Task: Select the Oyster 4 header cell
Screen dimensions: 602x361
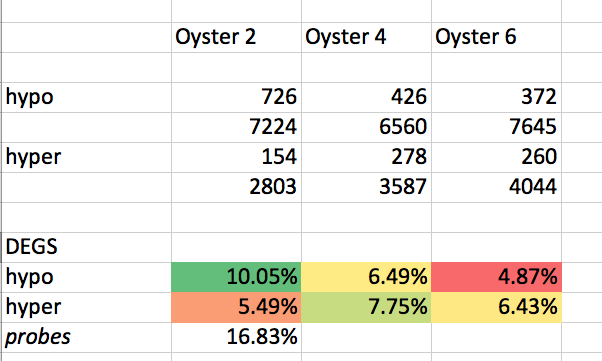Action: [x=366, y=37]
